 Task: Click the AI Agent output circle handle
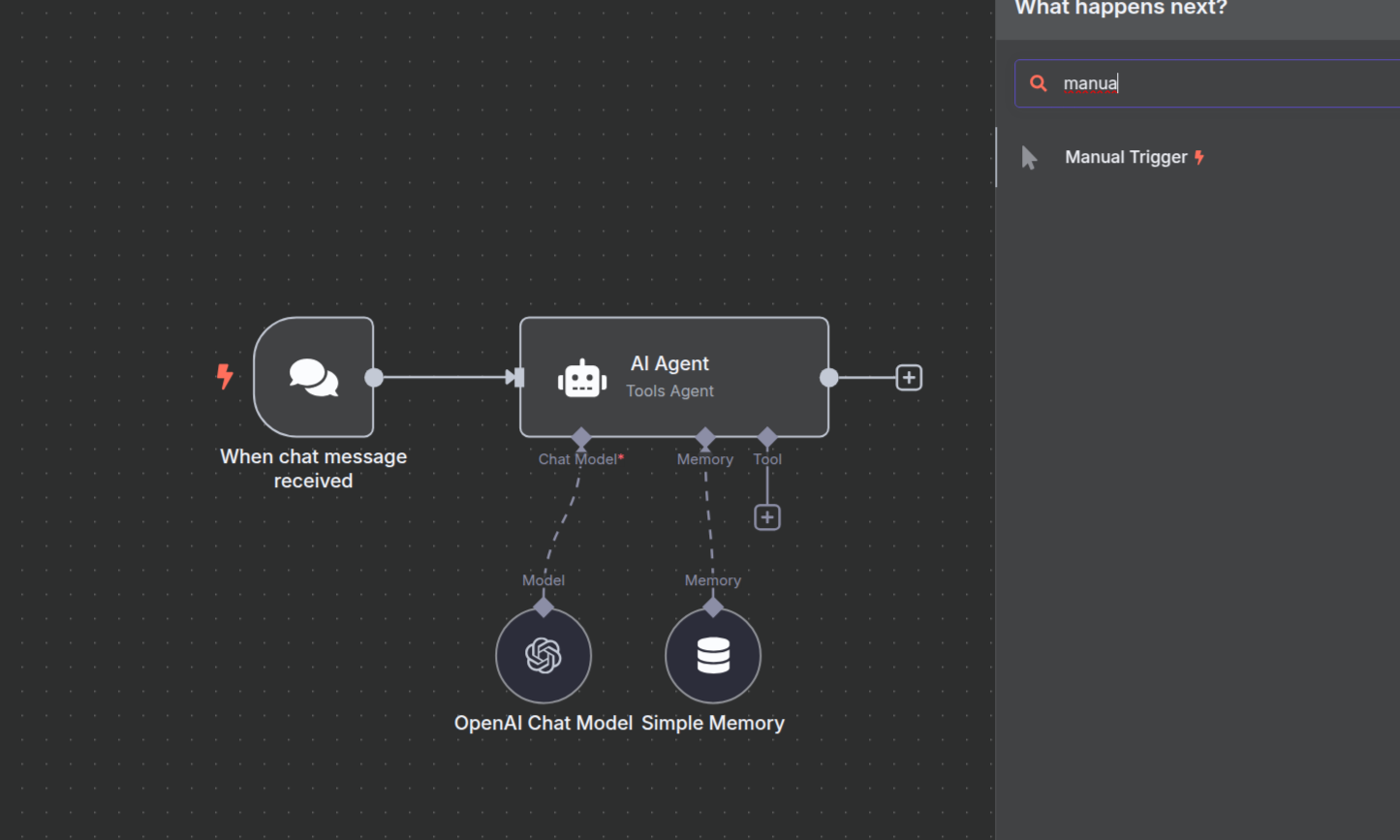[829, 378]
